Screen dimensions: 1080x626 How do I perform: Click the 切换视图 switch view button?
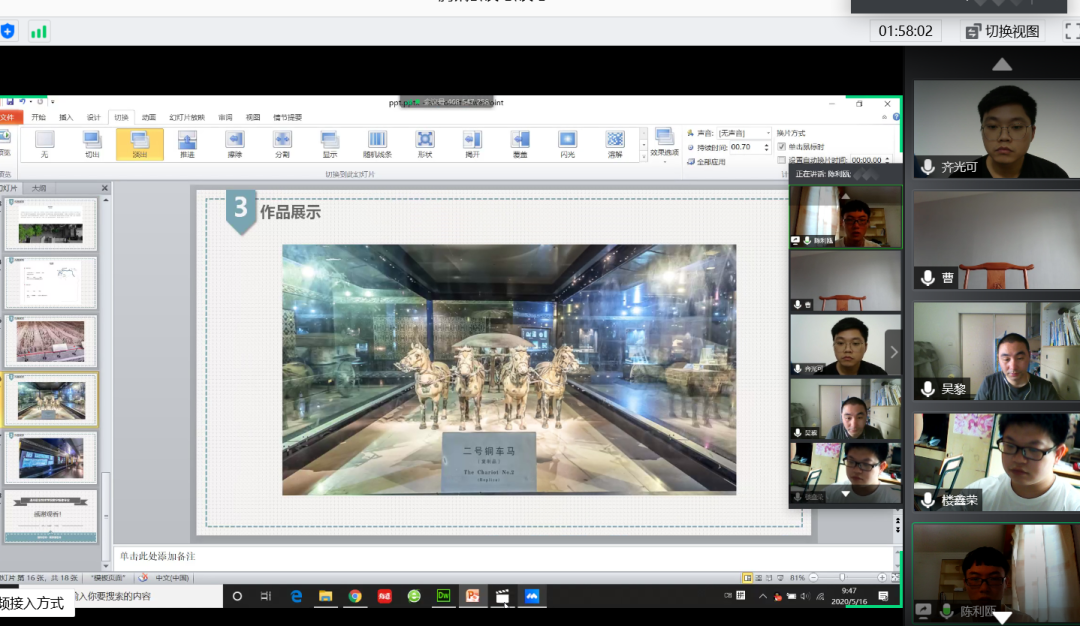click(x=1002, y=31)
